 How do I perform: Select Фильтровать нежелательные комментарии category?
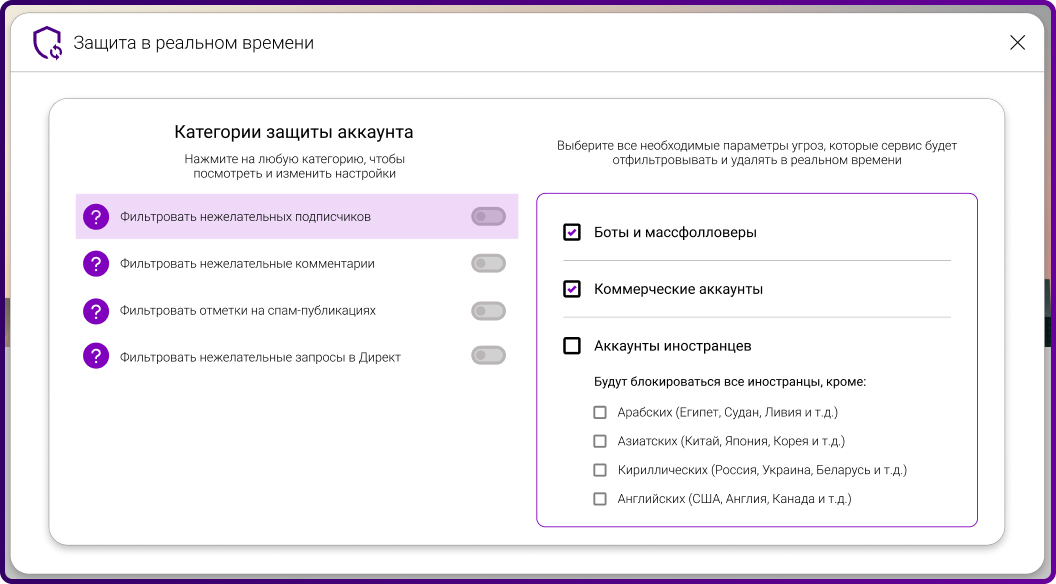click(247, 264)
